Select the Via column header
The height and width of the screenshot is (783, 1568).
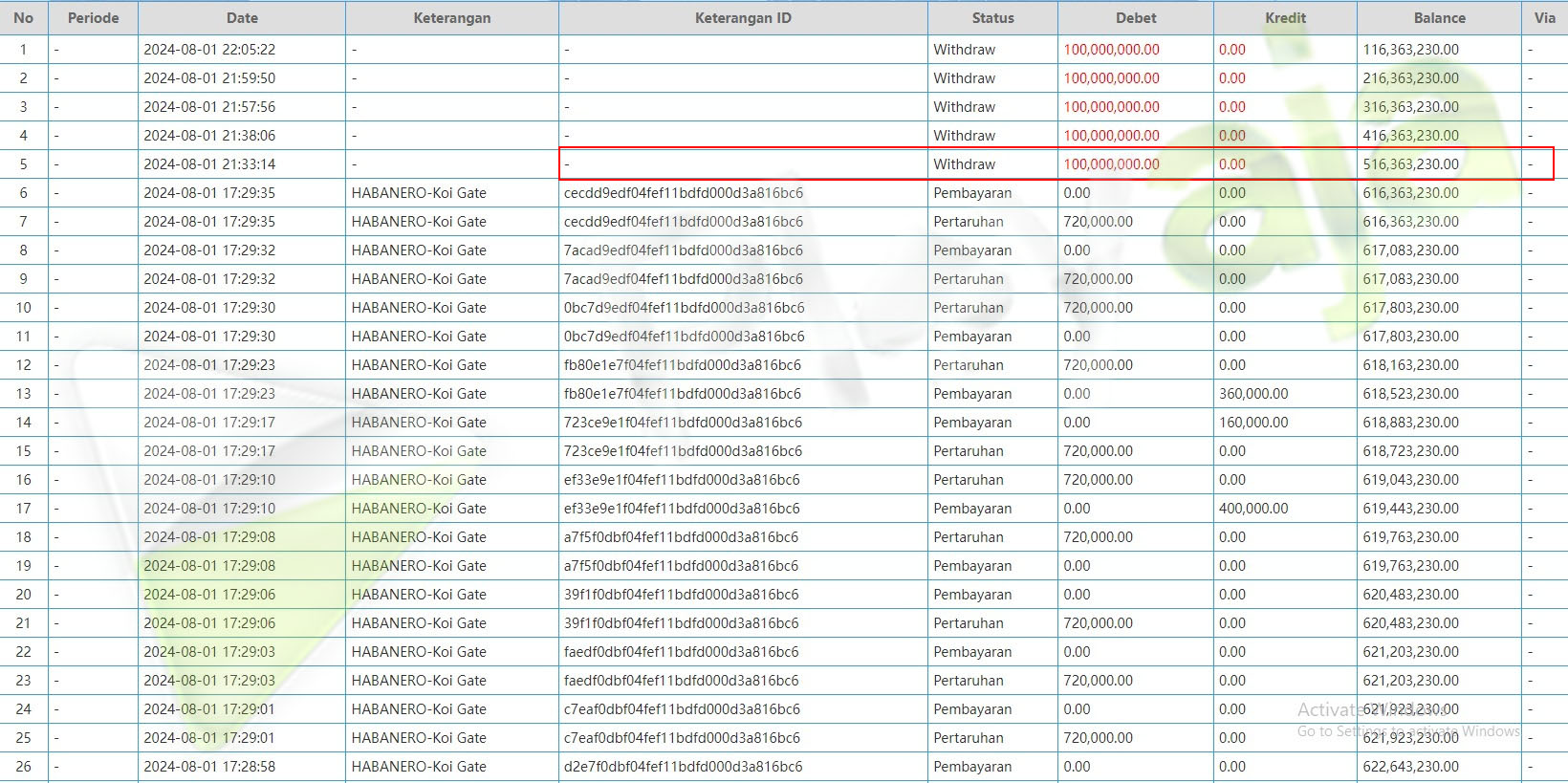coord(1544,18)
